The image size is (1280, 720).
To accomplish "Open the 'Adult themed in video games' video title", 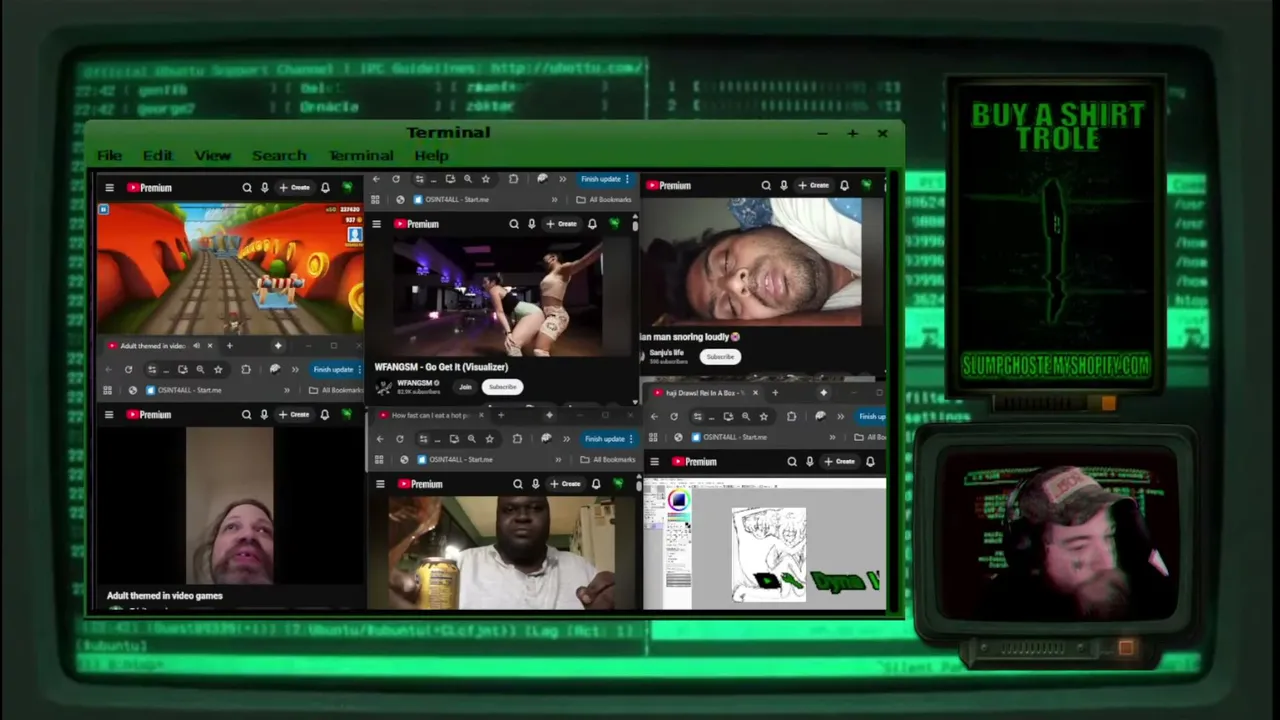I will pyautogui.click(x=165, y=596).
